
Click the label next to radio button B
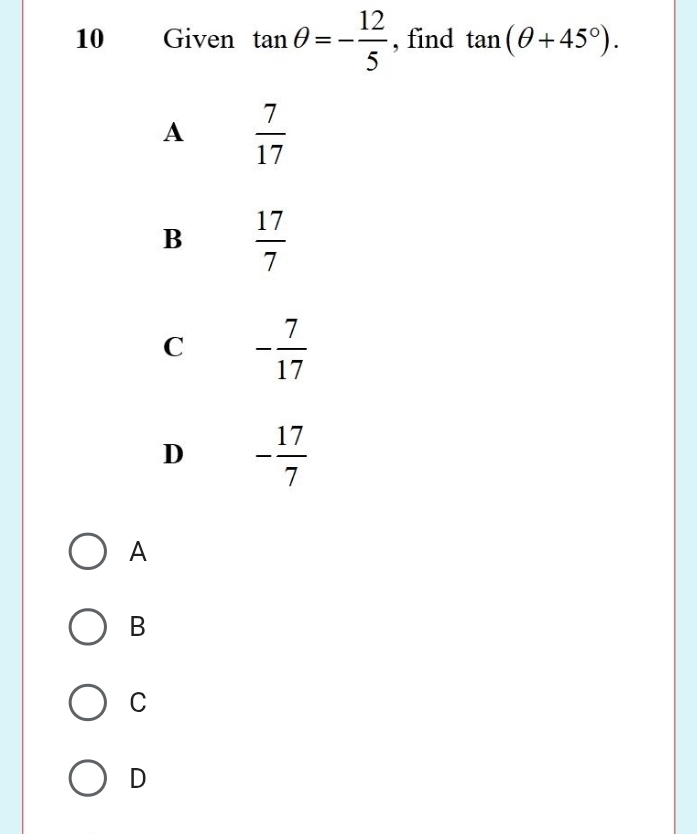(x=136, y=626)
